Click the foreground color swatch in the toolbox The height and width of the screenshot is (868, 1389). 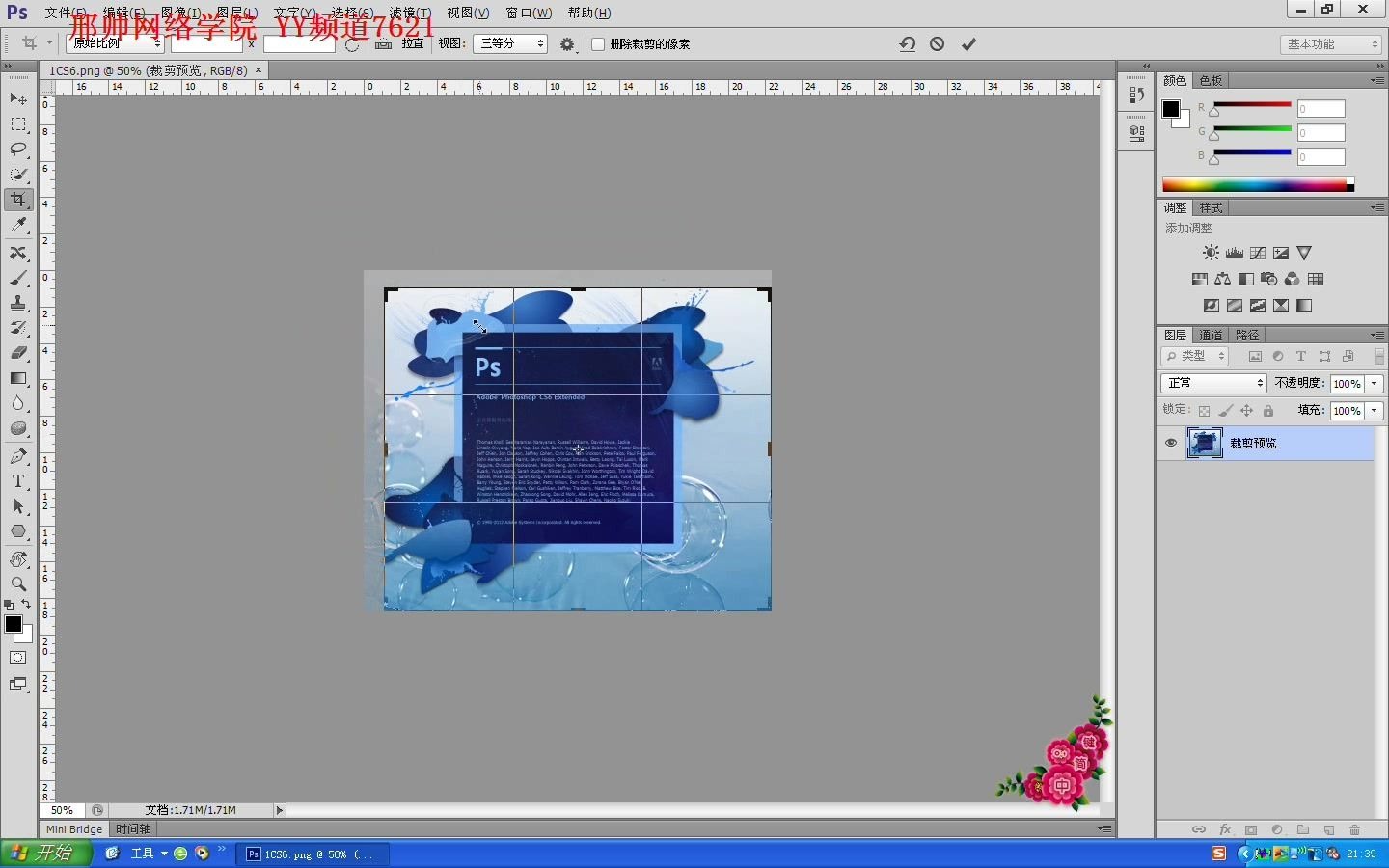point(14,624)
